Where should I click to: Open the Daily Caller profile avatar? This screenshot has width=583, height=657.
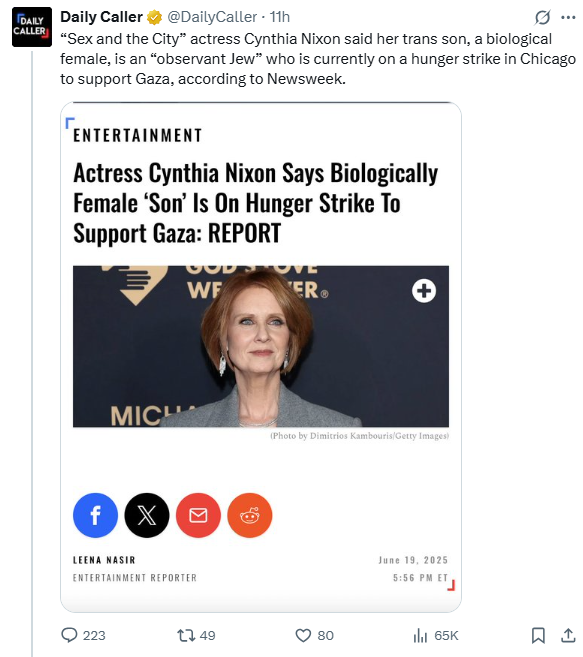[x=32, y=27]
